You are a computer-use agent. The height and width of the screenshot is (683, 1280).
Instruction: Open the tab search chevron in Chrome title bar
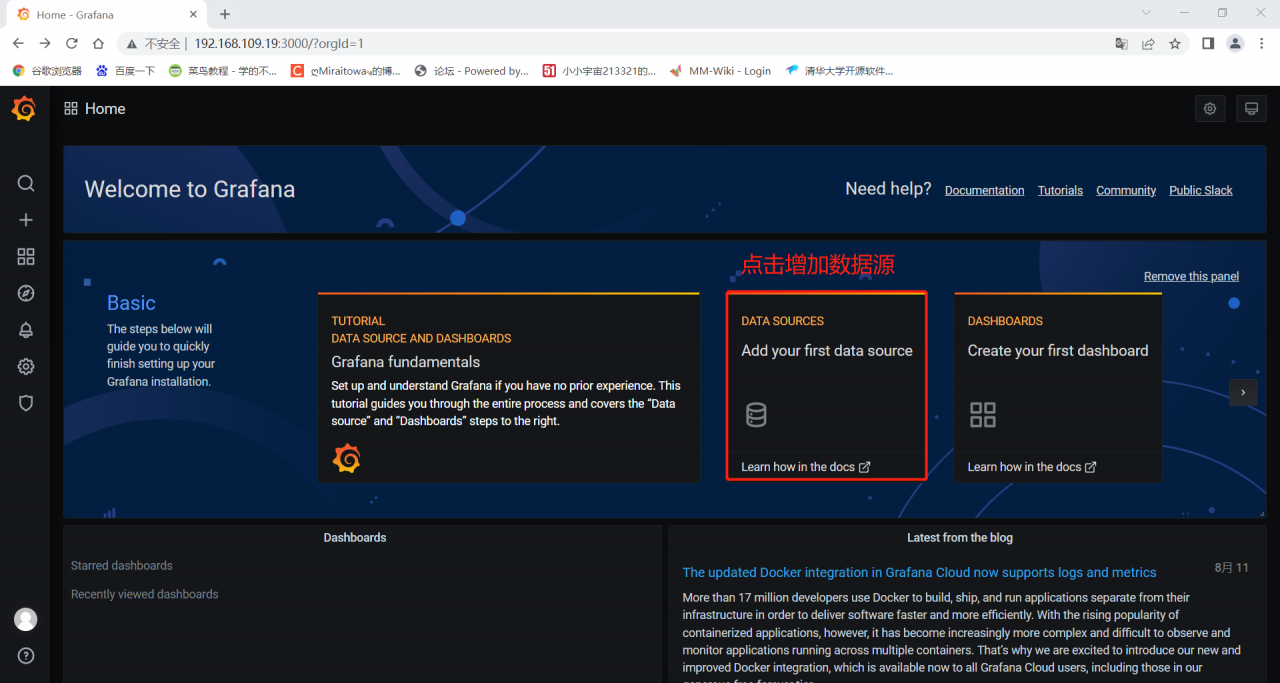pyautogui.click(x=1146, y=13)
